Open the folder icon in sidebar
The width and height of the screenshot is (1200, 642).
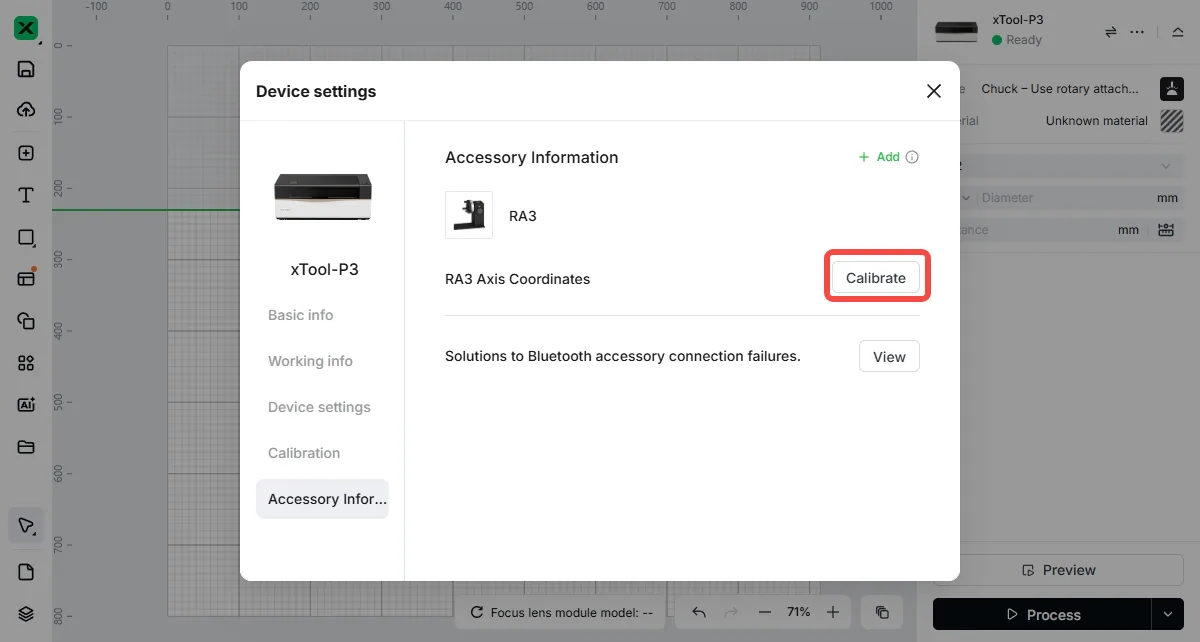click(x=26, y=447)
